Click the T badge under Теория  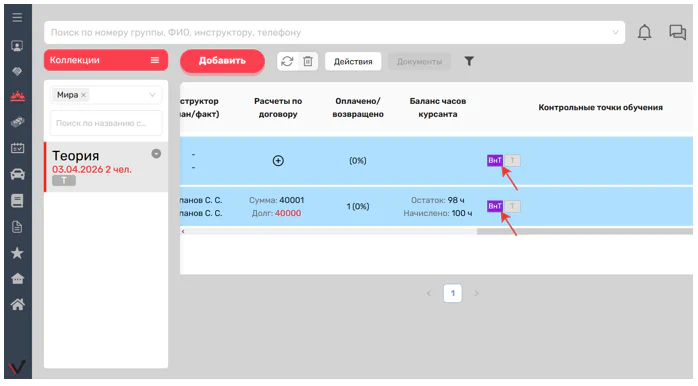(x=64, y=180)
